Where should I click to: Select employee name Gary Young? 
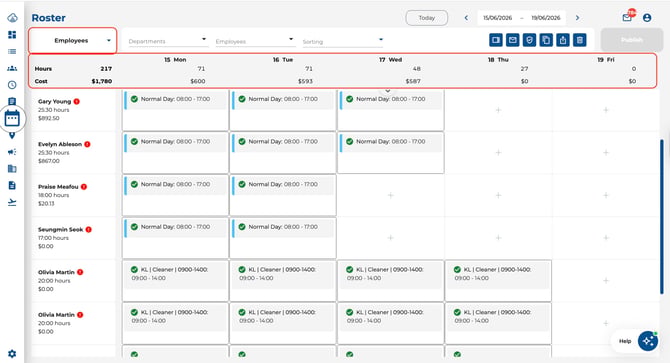pos(54,101)
